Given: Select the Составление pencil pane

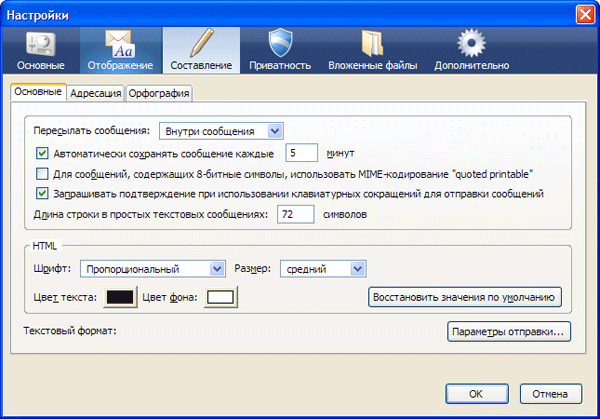Looking at the screenshot, I should click(x=201, y=51).
